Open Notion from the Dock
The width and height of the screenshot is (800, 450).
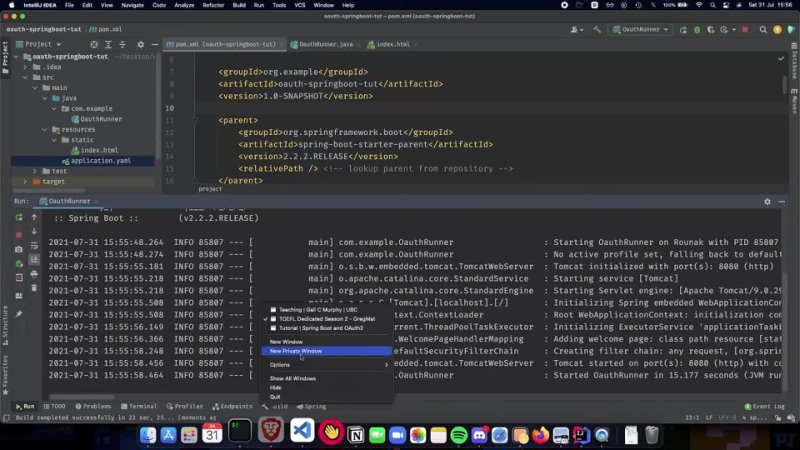pos(356,435)
